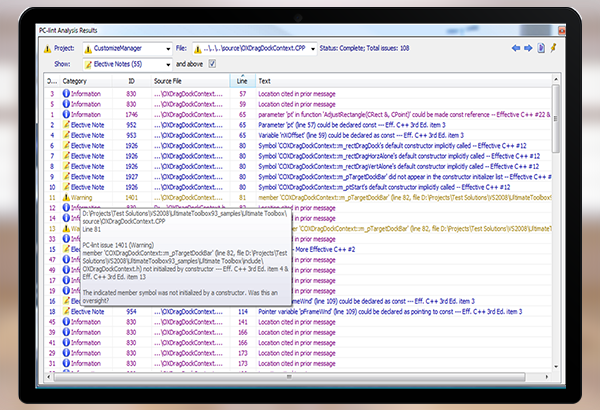Click horizontal scrollbar right arrow
Viewport: 600px width, 410px height.
pos(547,377)
